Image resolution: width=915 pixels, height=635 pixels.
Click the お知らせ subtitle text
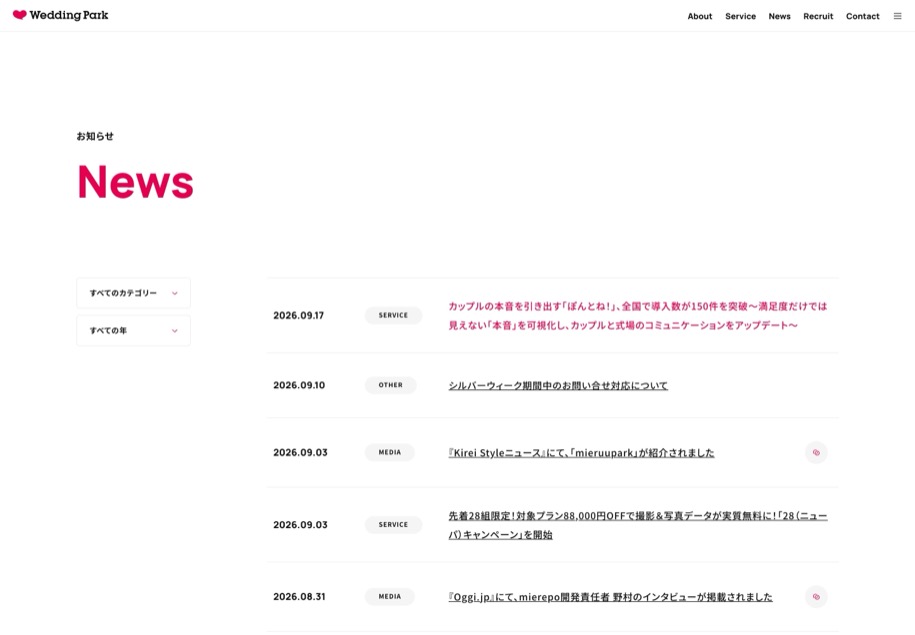(95, 136)
